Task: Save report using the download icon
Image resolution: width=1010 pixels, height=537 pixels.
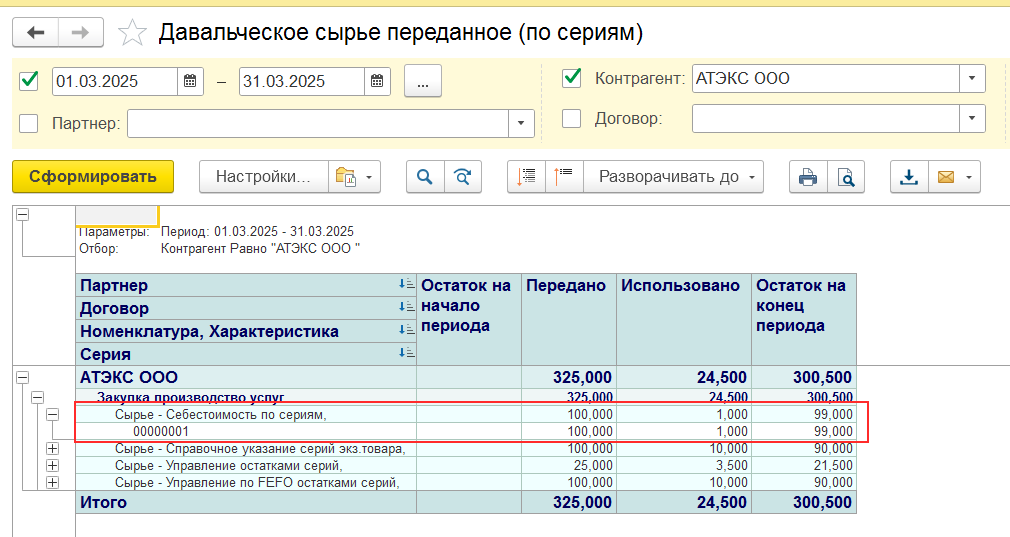Action: 909,177
